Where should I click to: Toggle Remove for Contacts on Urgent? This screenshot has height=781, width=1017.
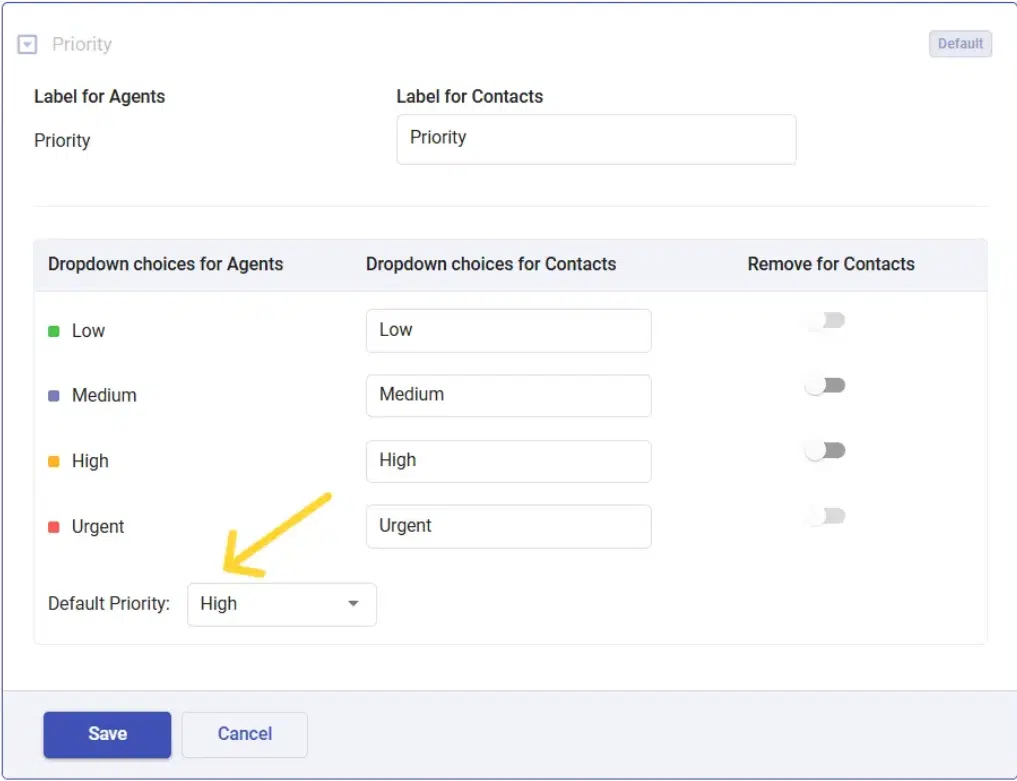(x=826, y=516)
